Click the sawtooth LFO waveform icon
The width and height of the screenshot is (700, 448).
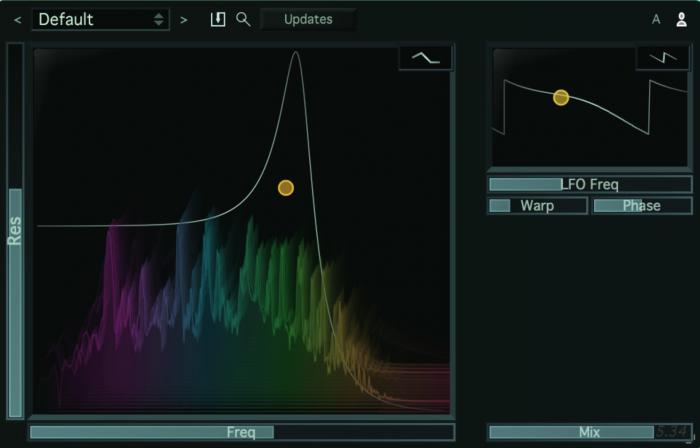(x=663, y=58)
